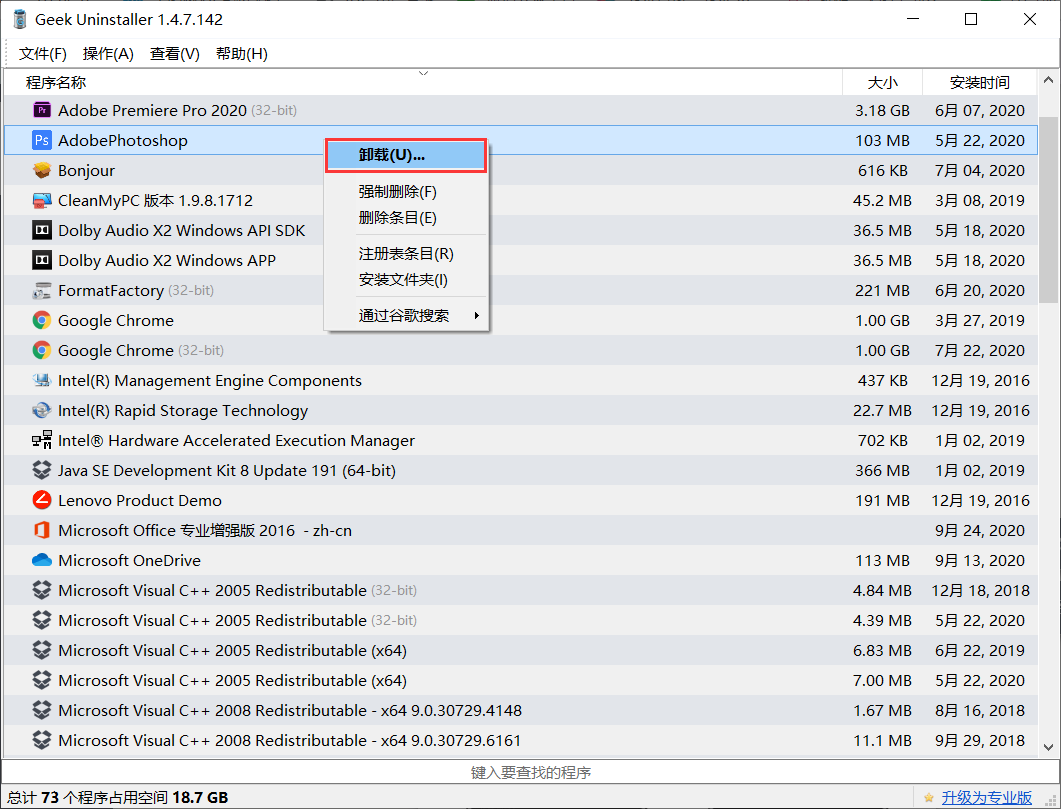
Task: Select Lenovo Product Demo entry
Action: (x=140, y=501)
